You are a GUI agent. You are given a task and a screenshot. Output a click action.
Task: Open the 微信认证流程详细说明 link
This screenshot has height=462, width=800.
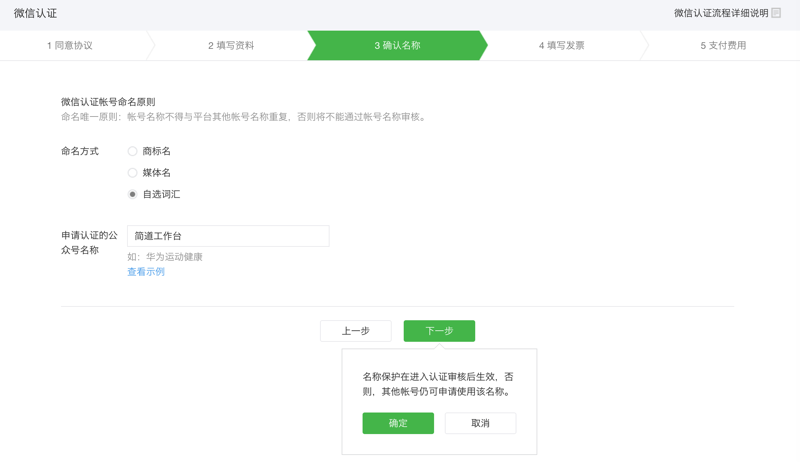tap(721, 13)
